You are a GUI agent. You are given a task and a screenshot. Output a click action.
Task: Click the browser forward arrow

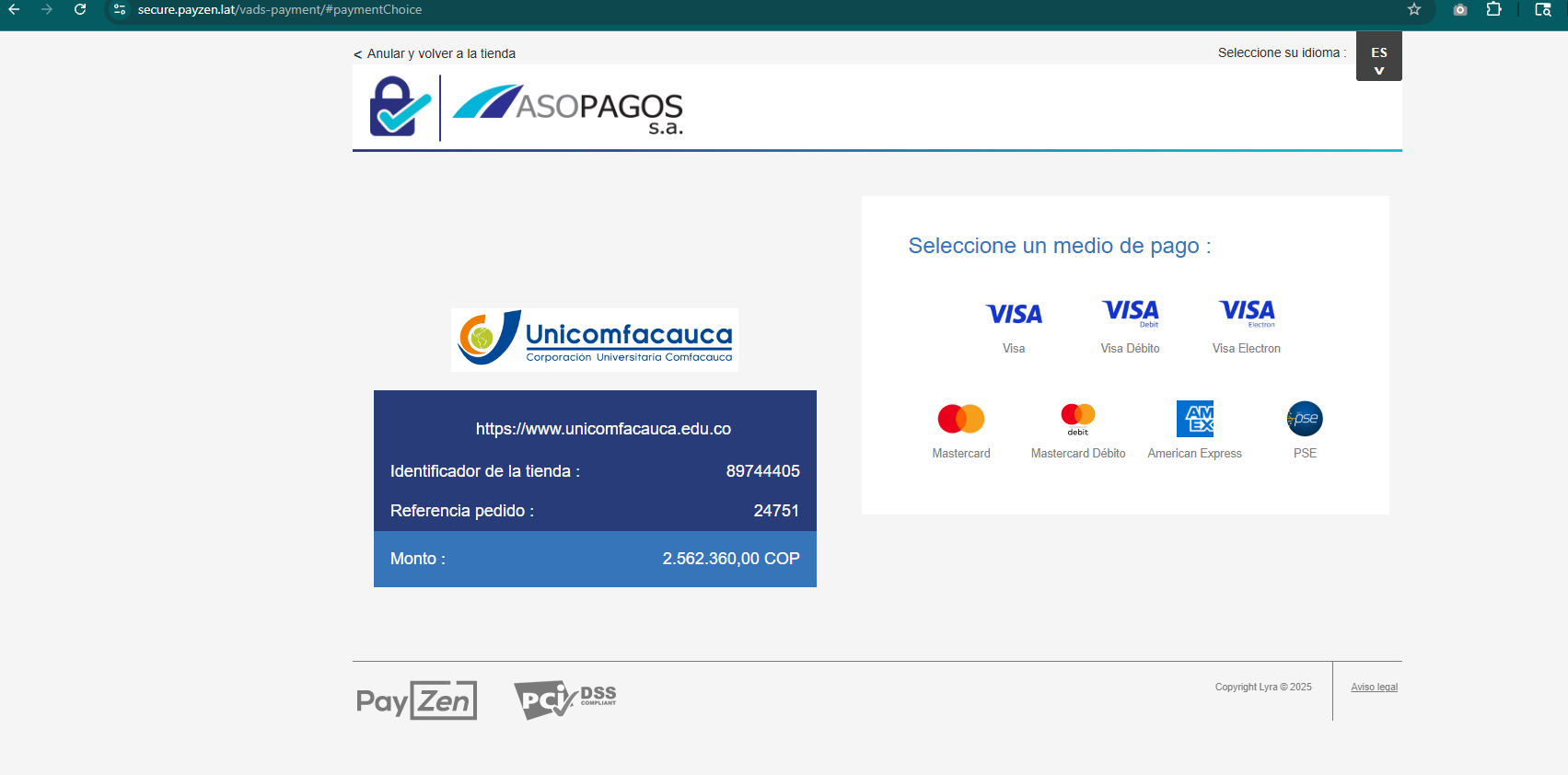point(47,9)
